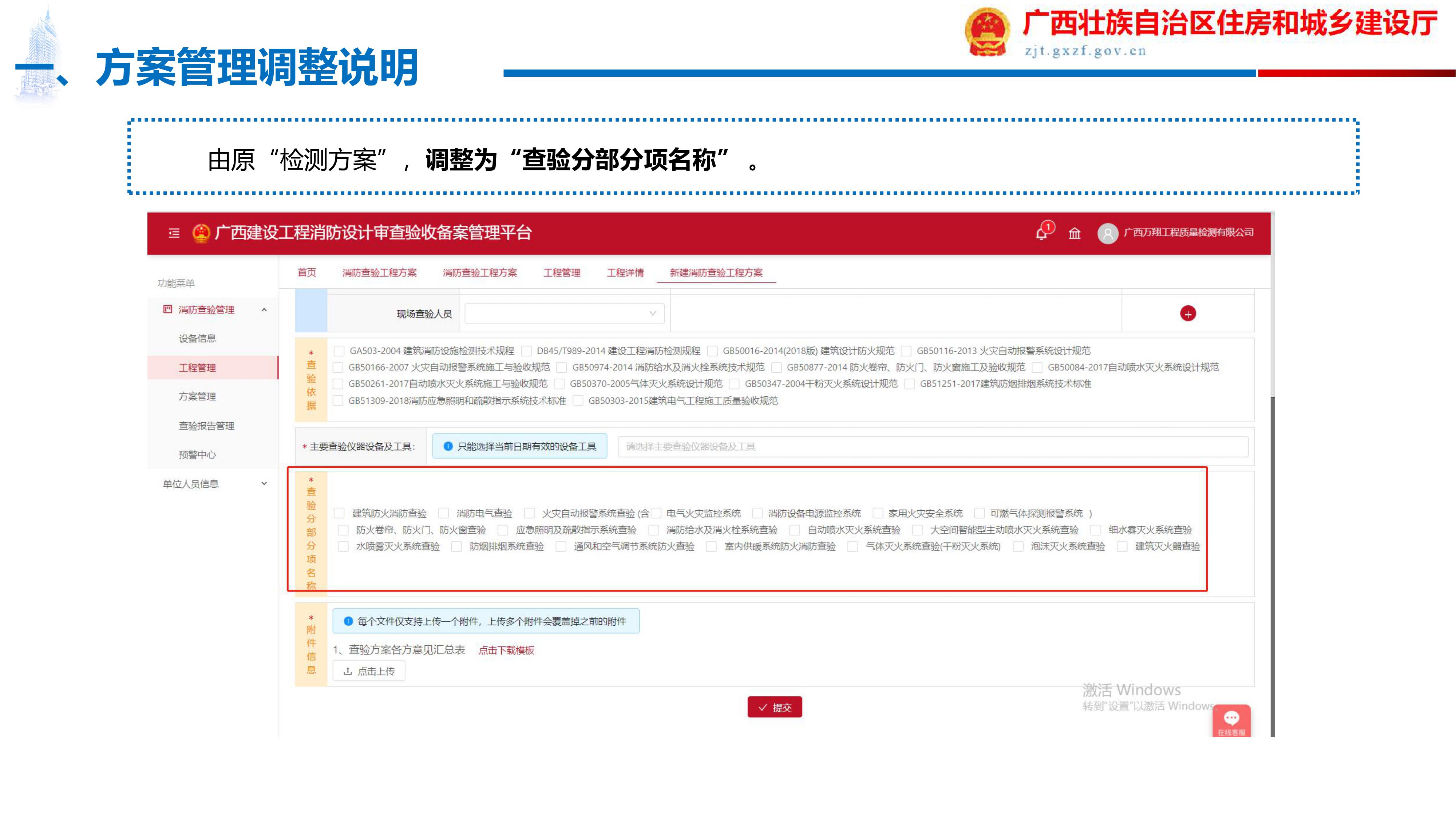Switch to the 工程详情 tab

625,273
